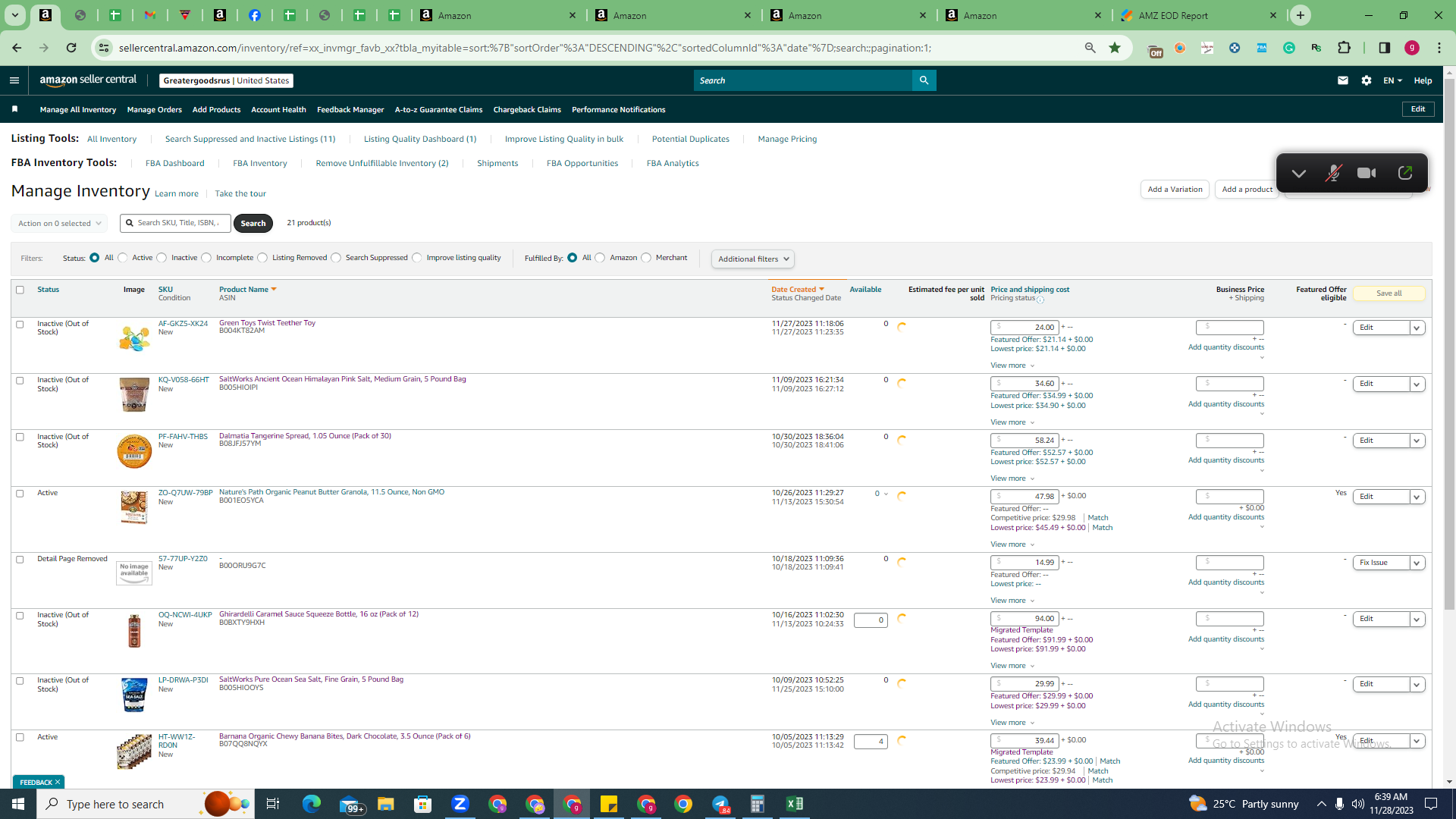Go back with the browser back arrow

pos(17,48)
